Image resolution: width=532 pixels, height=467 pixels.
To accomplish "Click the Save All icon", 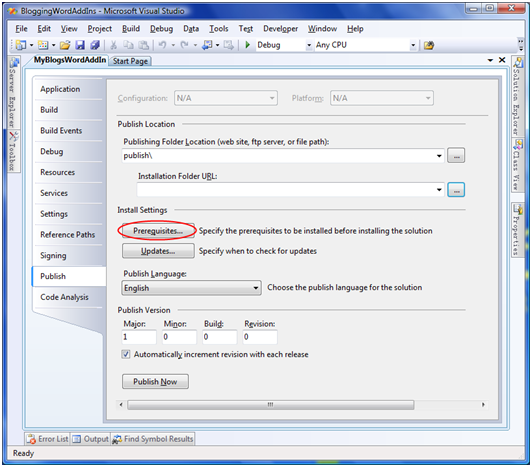I will (x=95, y=45).
